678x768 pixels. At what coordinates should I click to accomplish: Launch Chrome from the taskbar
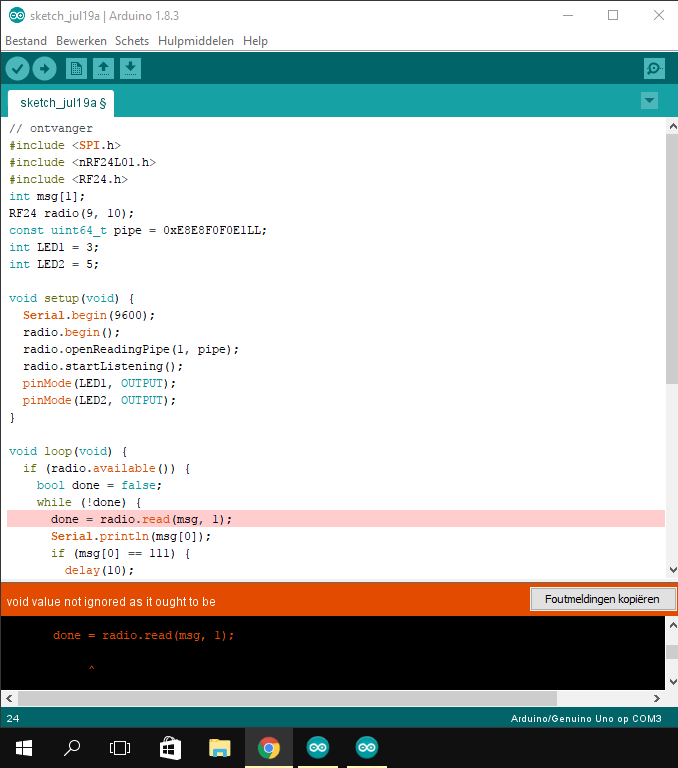pyautogui.click(x=268, y=747)
